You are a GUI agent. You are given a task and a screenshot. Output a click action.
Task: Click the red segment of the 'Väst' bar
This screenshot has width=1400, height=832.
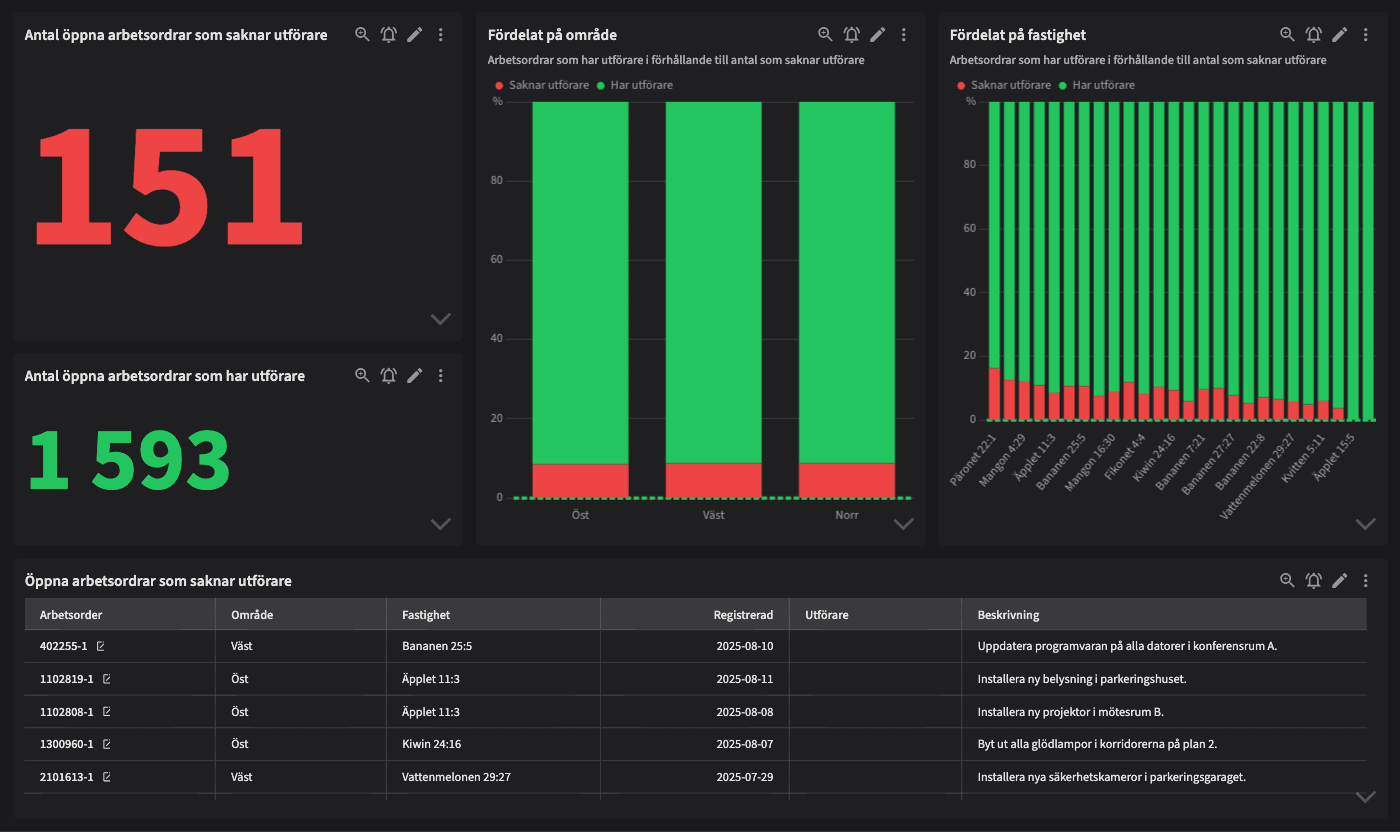(713, 480)
